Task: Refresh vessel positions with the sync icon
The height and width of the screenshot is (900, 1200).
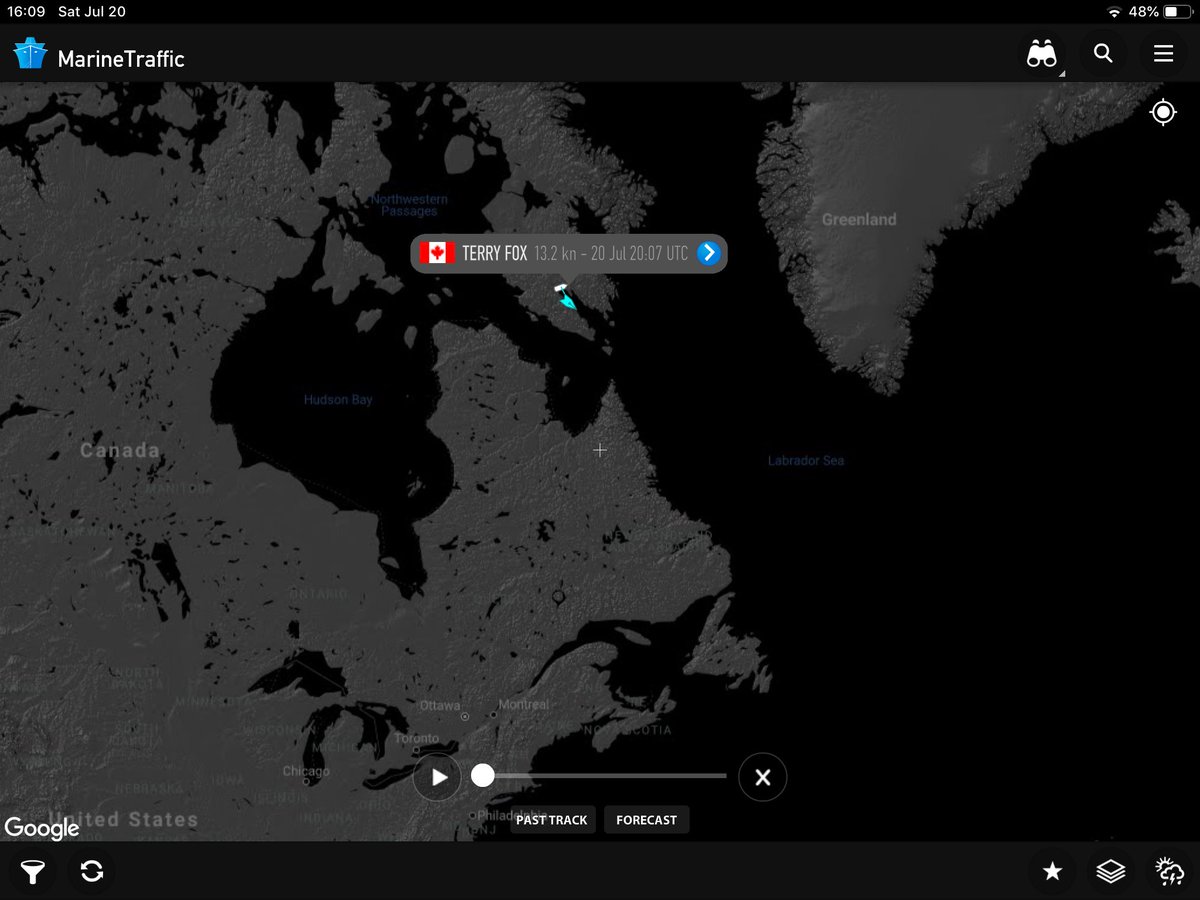Action: (x=91, y=871)
